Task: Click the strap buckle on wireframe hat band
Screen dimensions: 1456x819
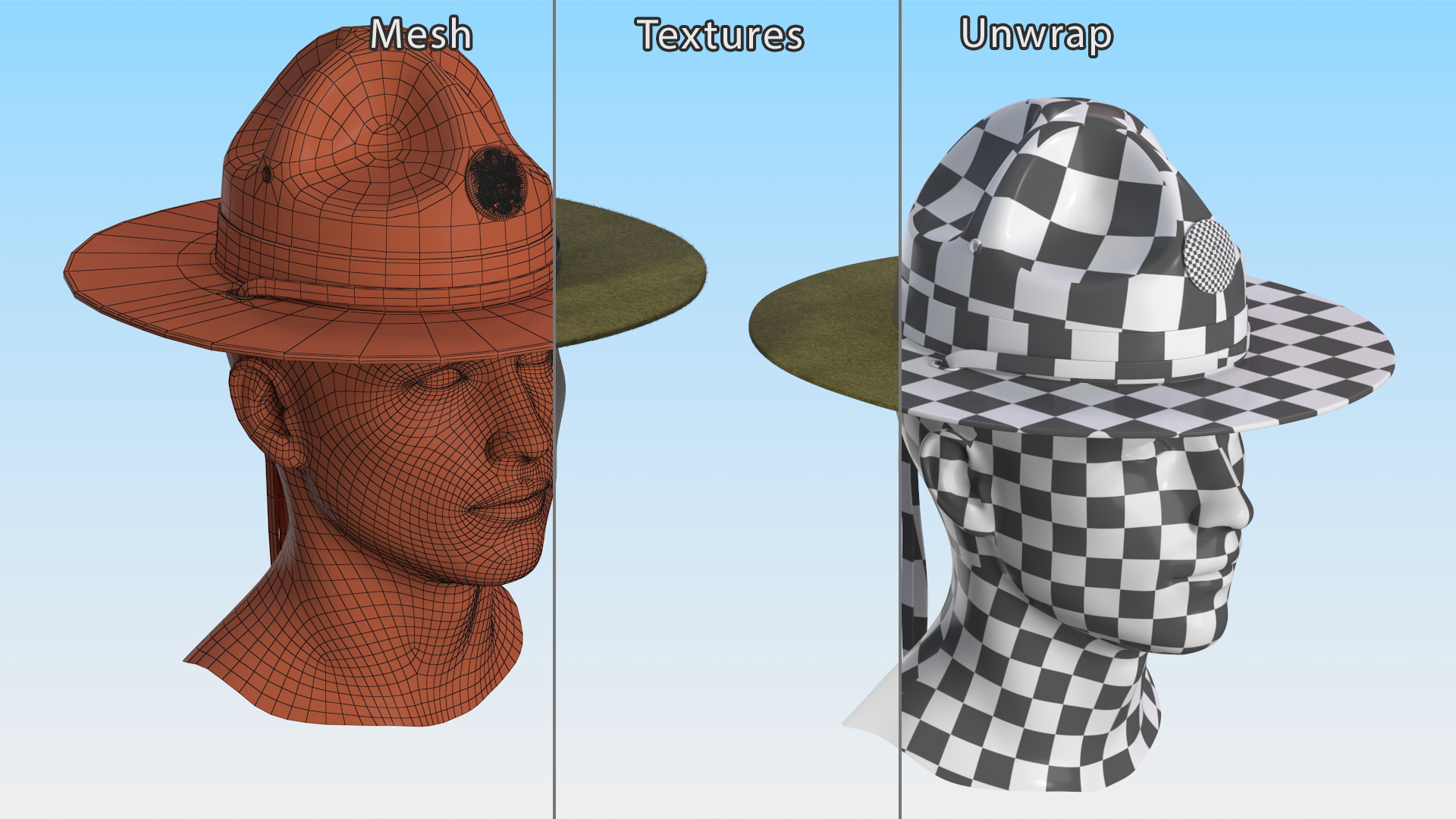Action: [241, 292]
